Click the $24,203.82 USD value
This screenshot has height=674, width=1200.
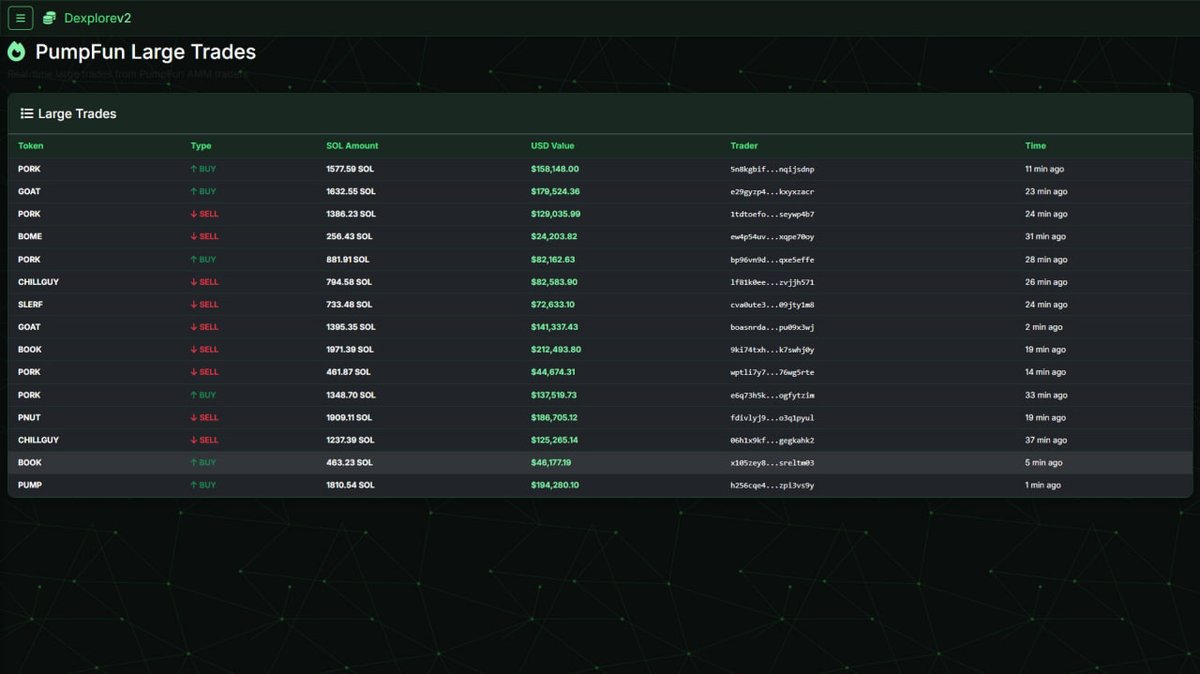(554, 237)
